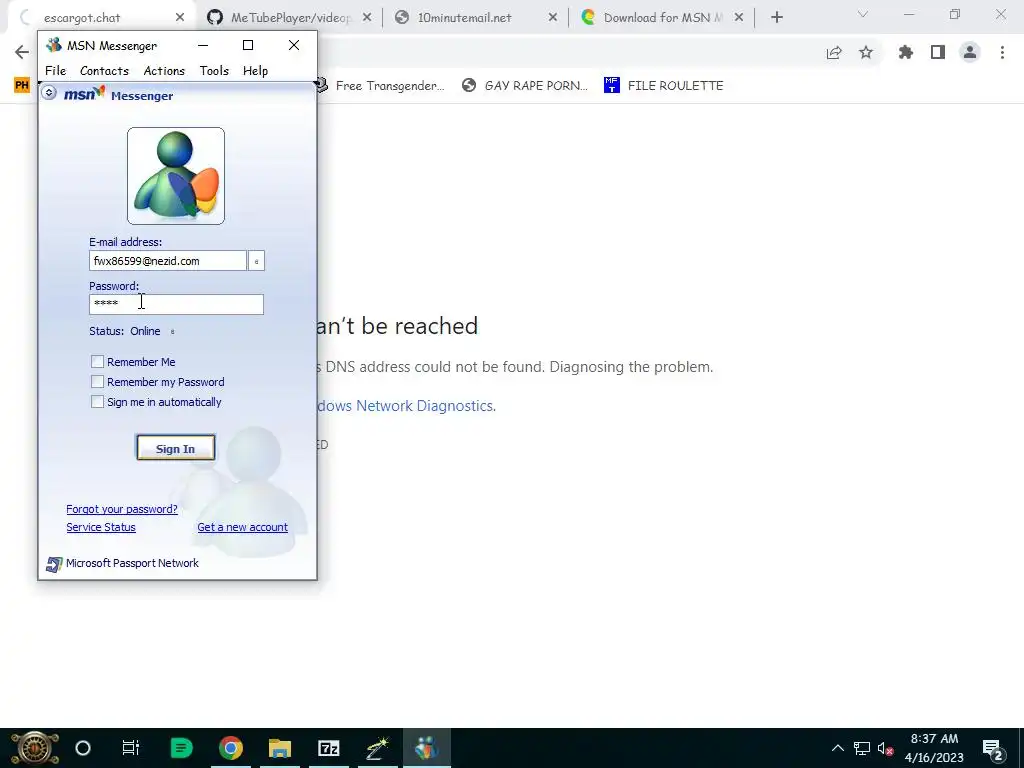This screenshot has width=1024, height=768.
Task: Tick Remember my Password checkbox
Action: point(97,381)
